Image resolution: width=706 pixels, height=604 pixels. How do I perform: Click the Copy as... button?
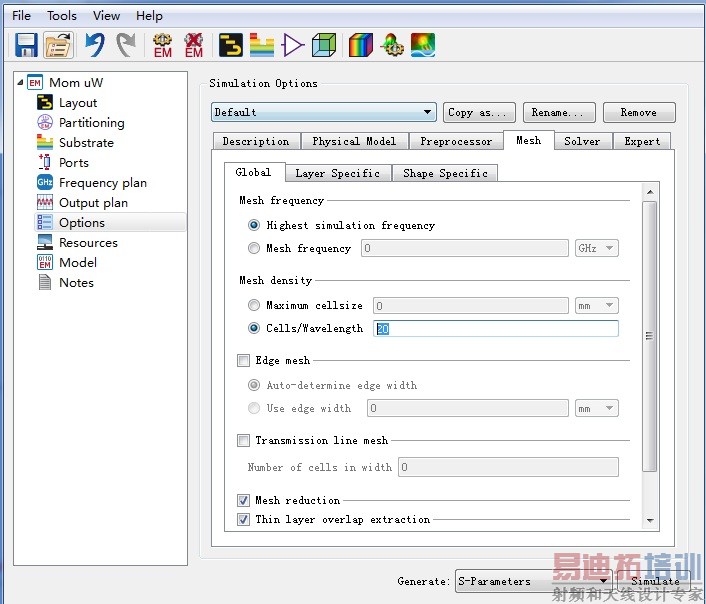479,113
